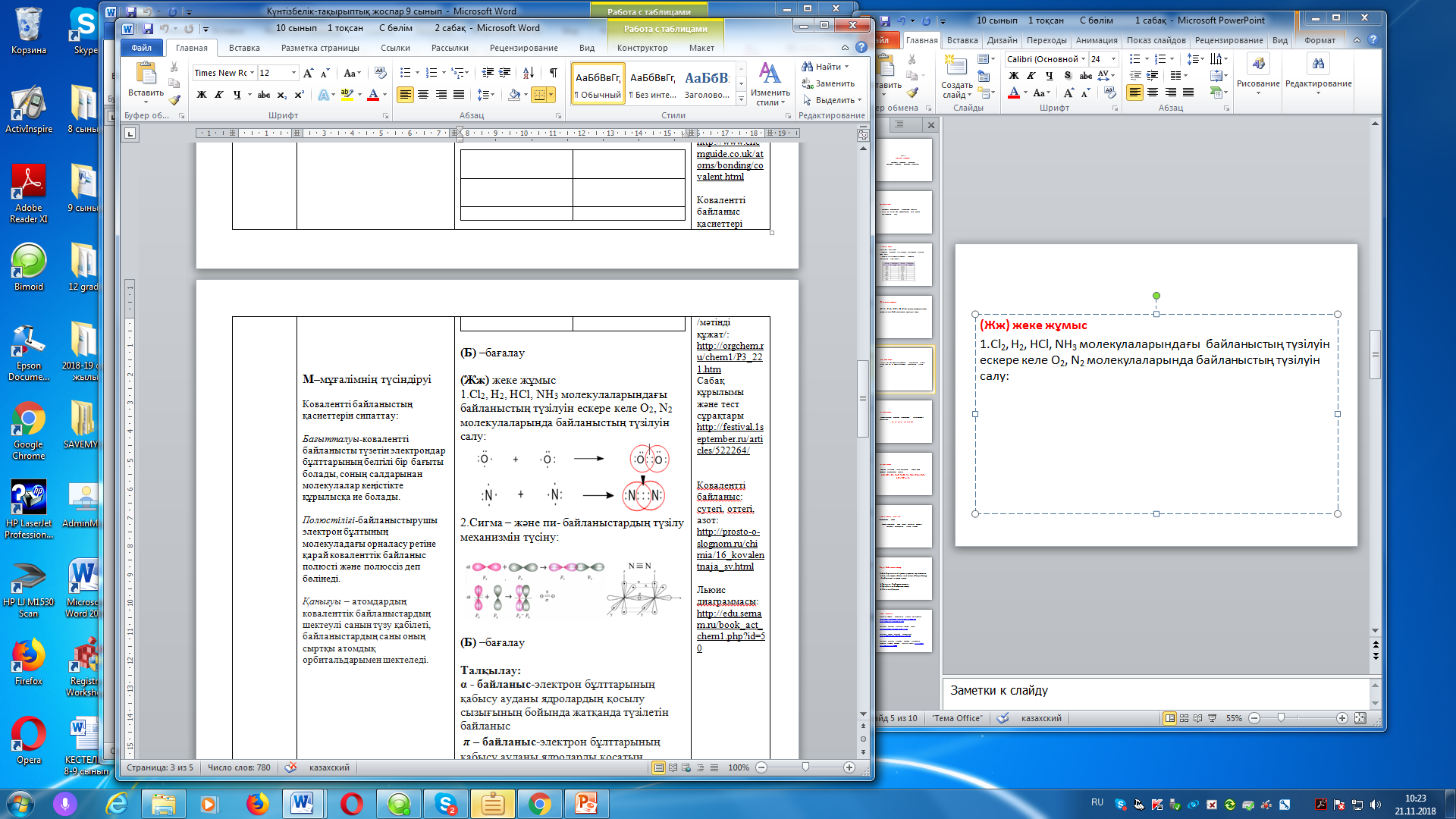Switch to the Рецензирование tab in Word

523,48
